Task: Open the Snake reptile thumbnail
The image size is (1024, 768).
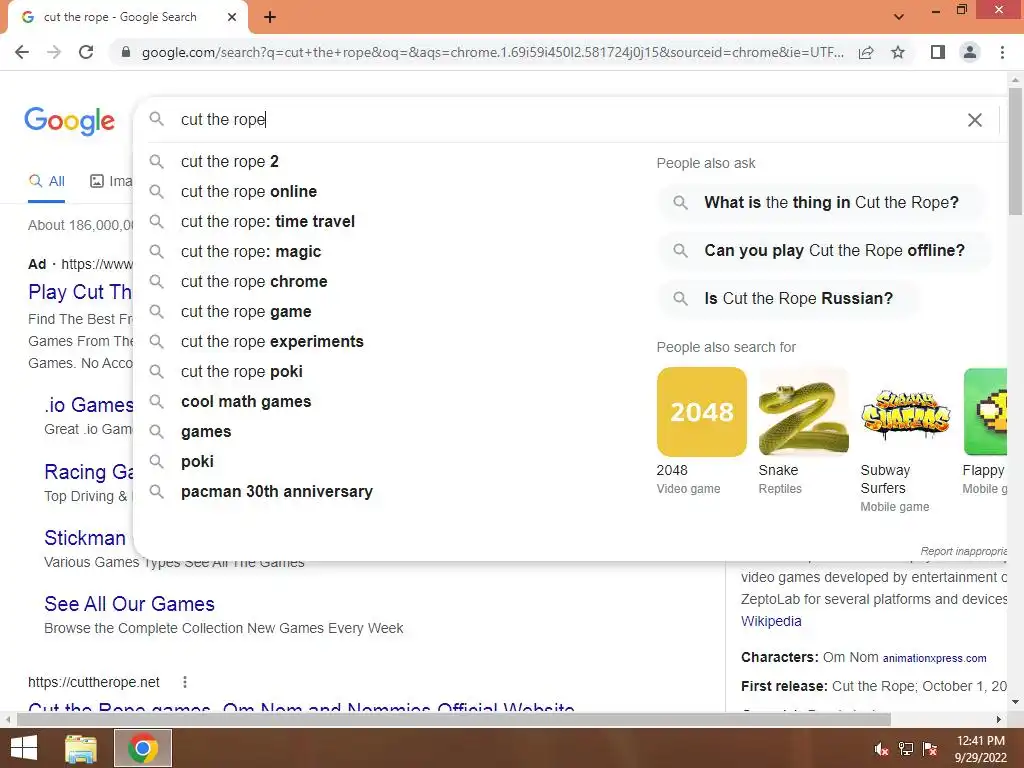Action: tap(803, 411)
